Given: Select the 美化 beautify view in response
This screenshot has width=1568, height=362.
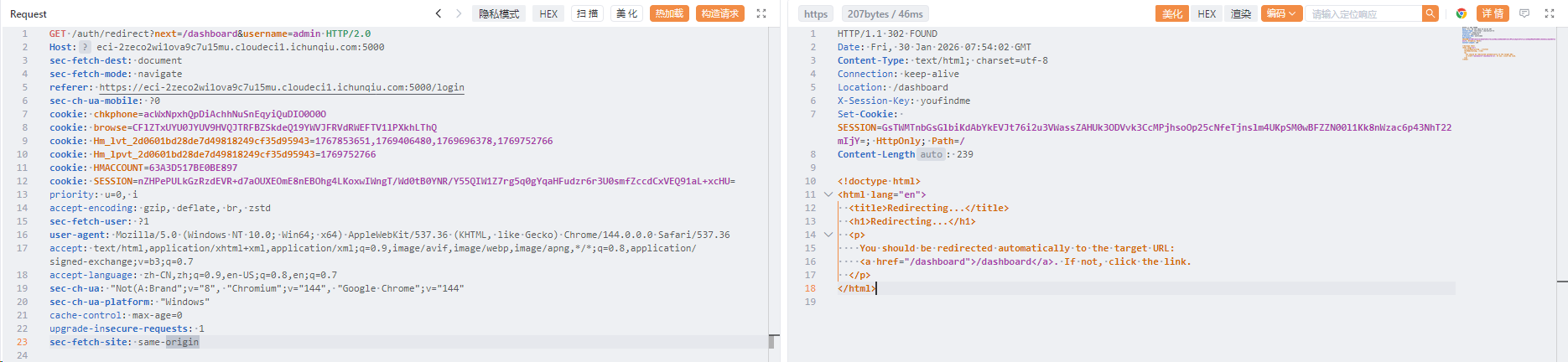Looking at the screenshot, I should 1171,13.
